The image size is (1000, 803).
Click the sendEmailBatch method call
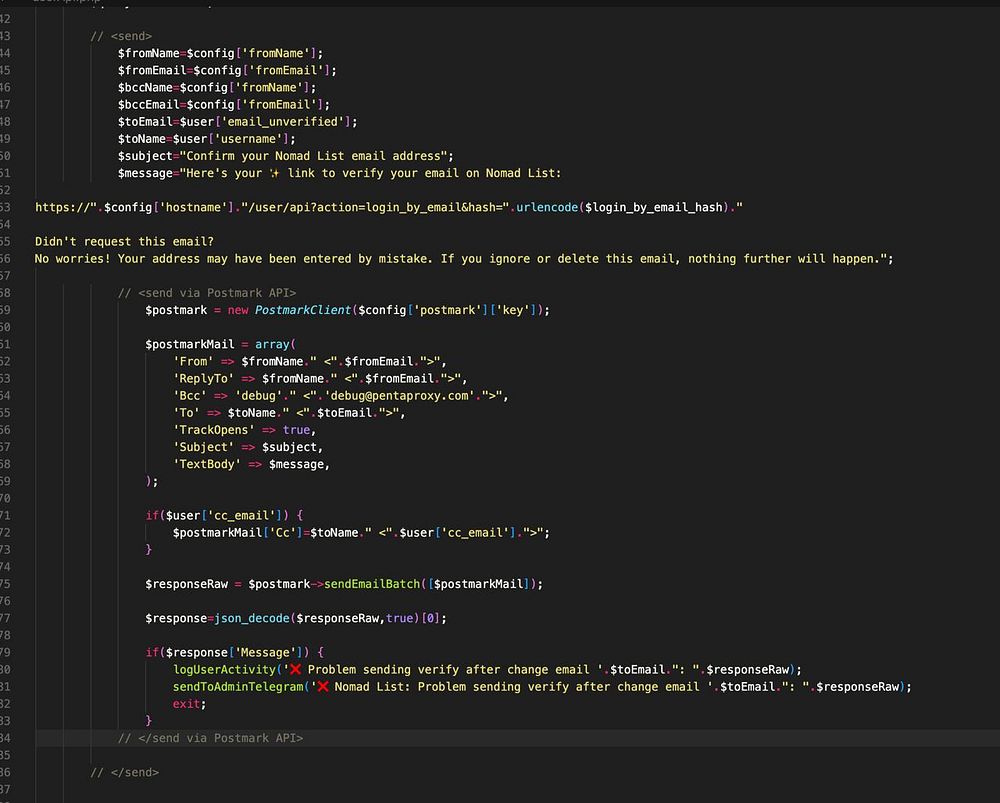[x=373, y=584]
